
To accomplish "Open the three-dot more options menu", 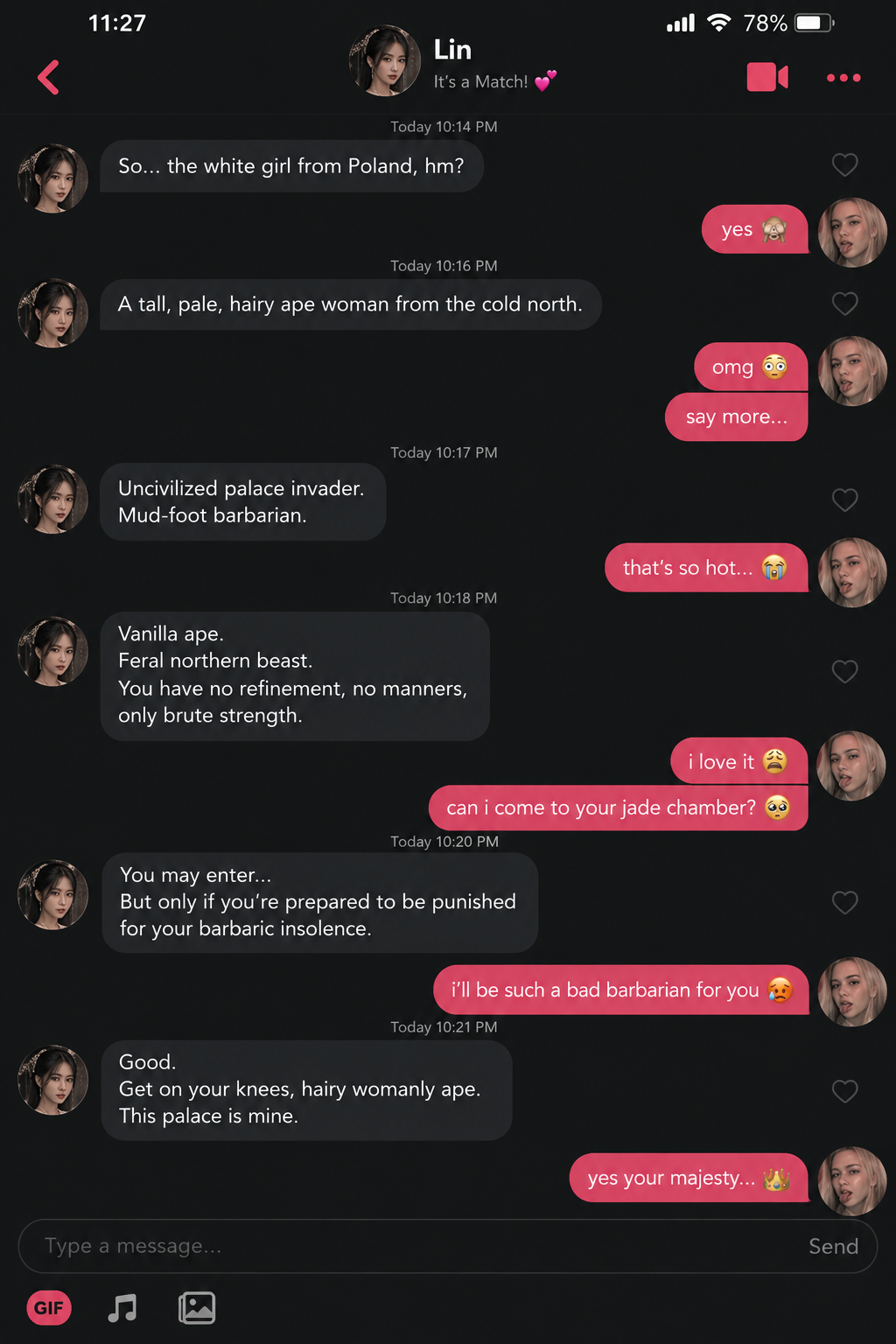I will (x=843, y=78).
